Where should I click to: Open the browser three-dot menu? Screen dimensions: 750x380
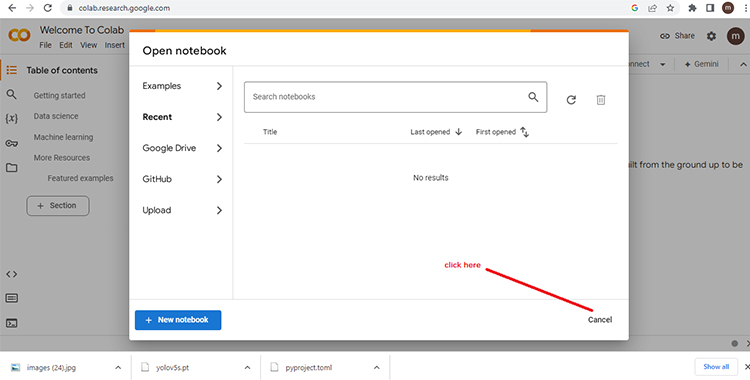(x=746, y=8)
